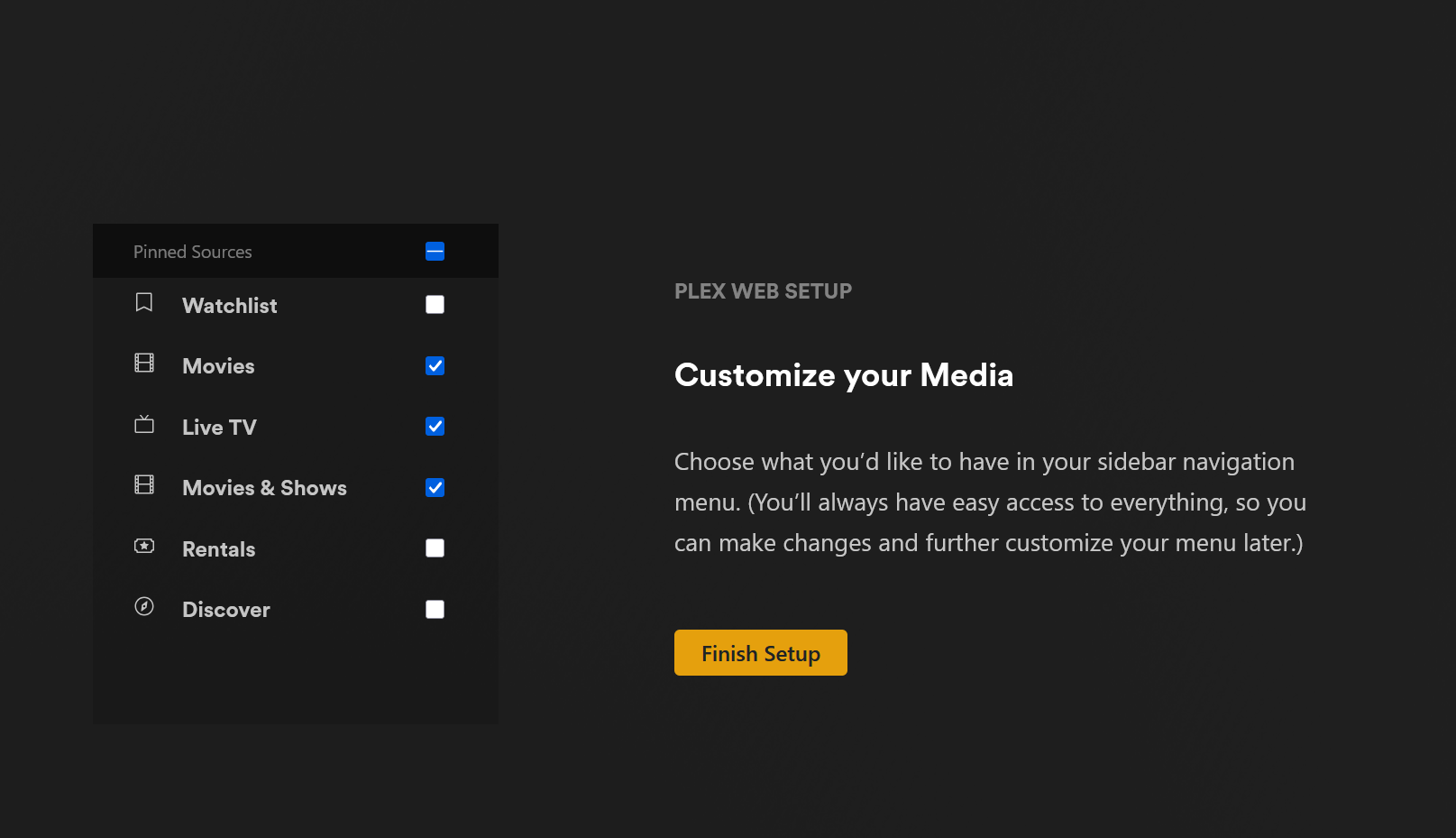Select the Movies source label
The image size is (1456, 838).
(x=218, y=366)
